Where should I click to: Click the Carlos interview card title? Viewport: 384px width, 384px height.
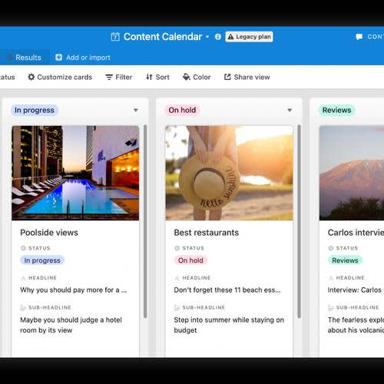click(x=356, y=233)
